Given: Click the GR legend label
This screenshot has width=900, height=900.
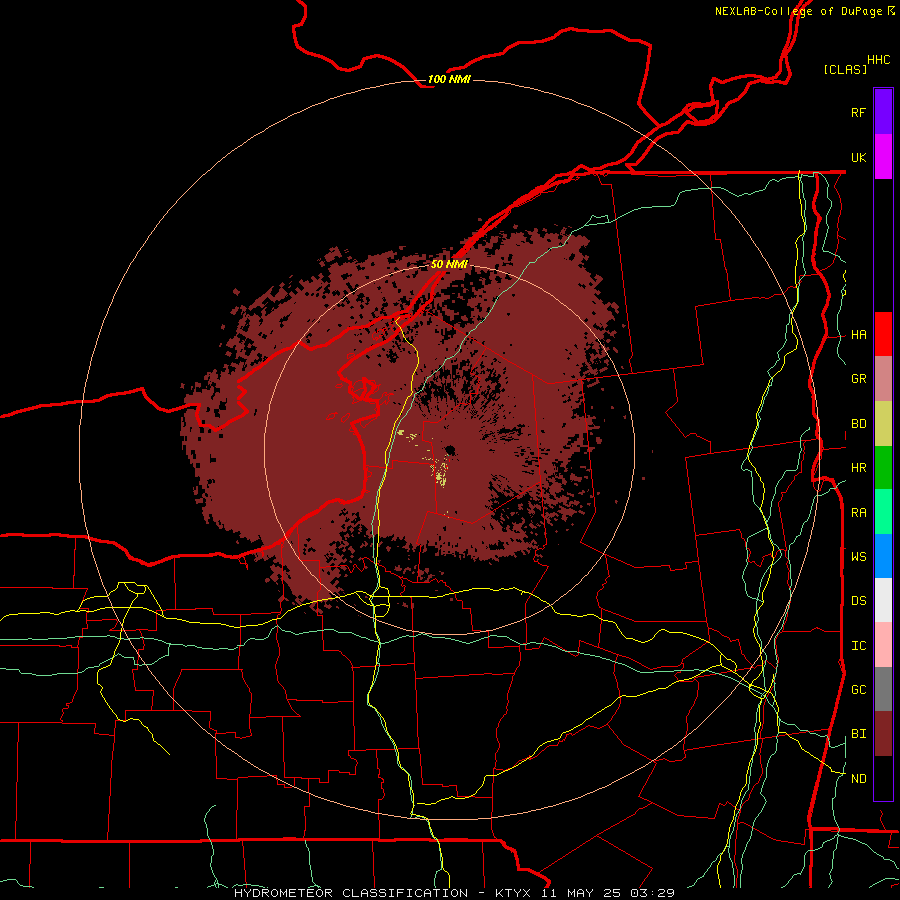Looking at the screenshot, I should click(858, 379).
